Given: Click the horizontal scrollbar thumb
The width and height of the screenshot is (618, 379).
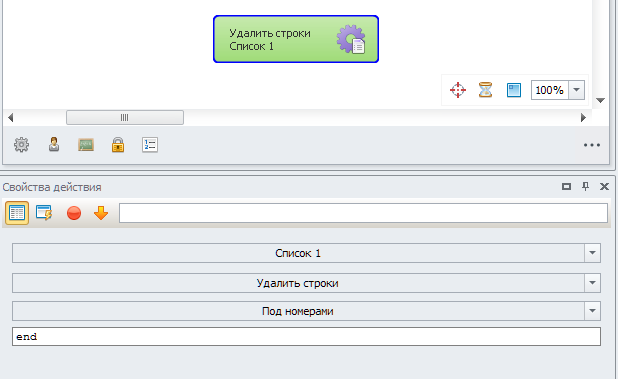Looking at the screenshot, I should click(x=125, y=117).
